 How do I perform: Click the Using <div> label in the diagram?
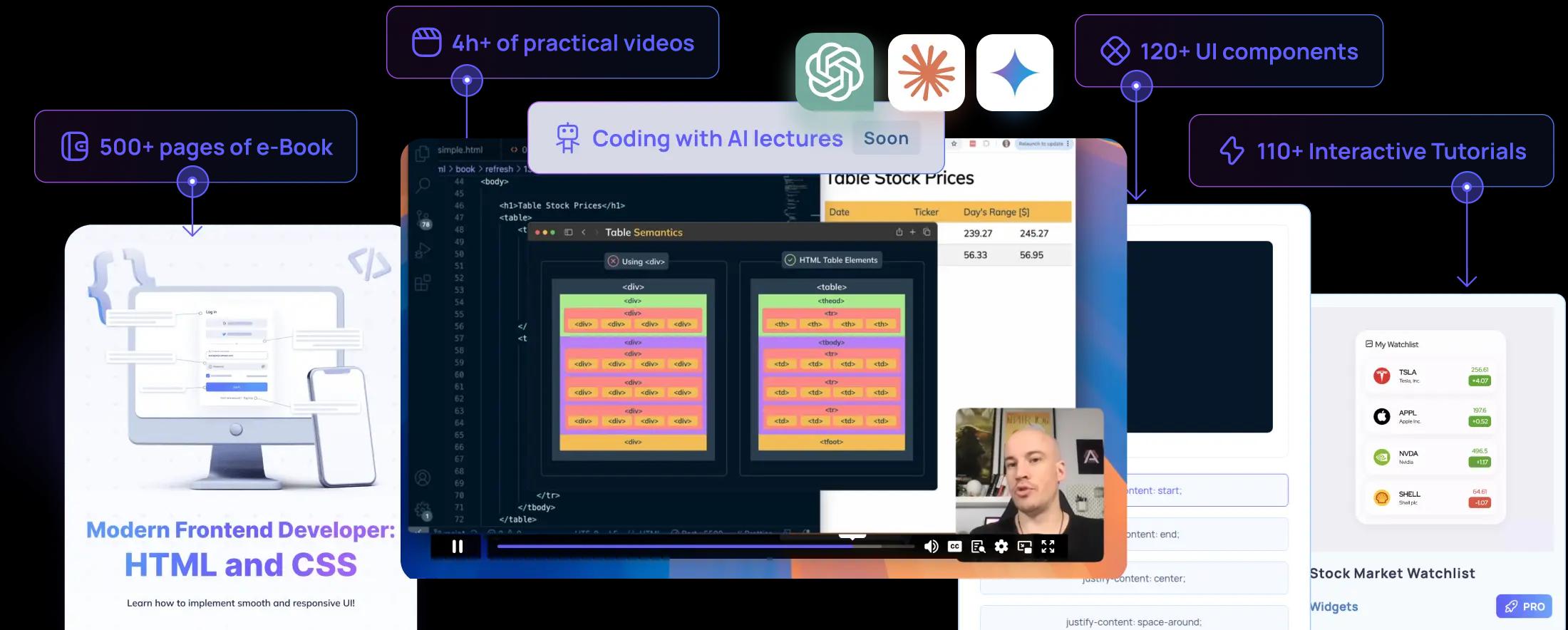point(636,262)
